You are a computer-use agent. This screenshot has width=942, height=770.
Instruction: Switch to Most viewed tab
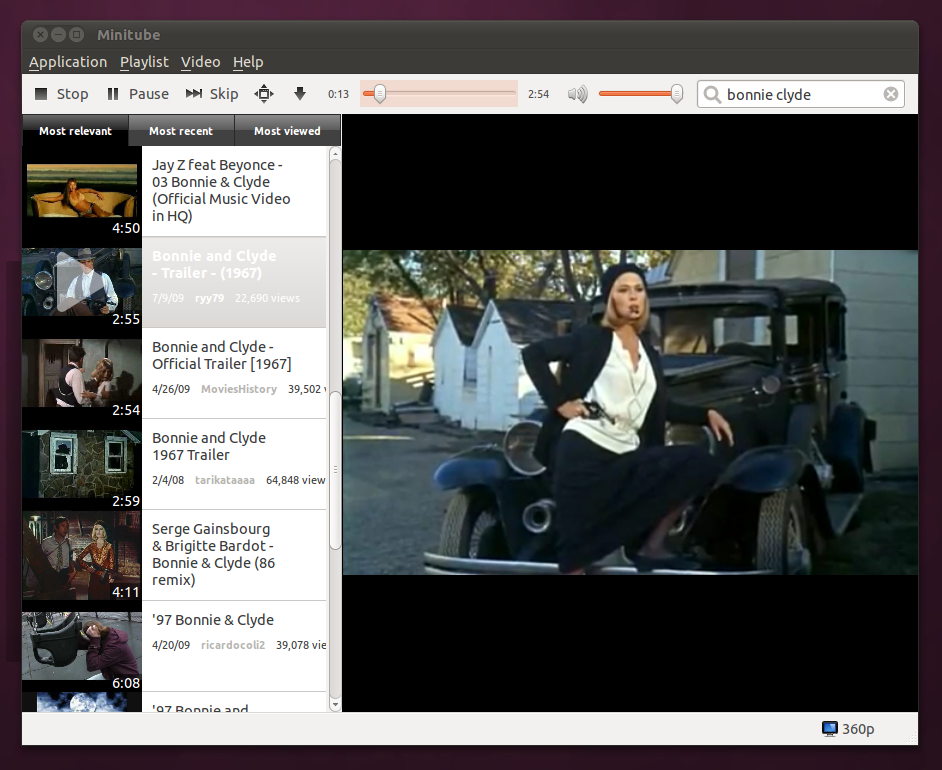287,131
